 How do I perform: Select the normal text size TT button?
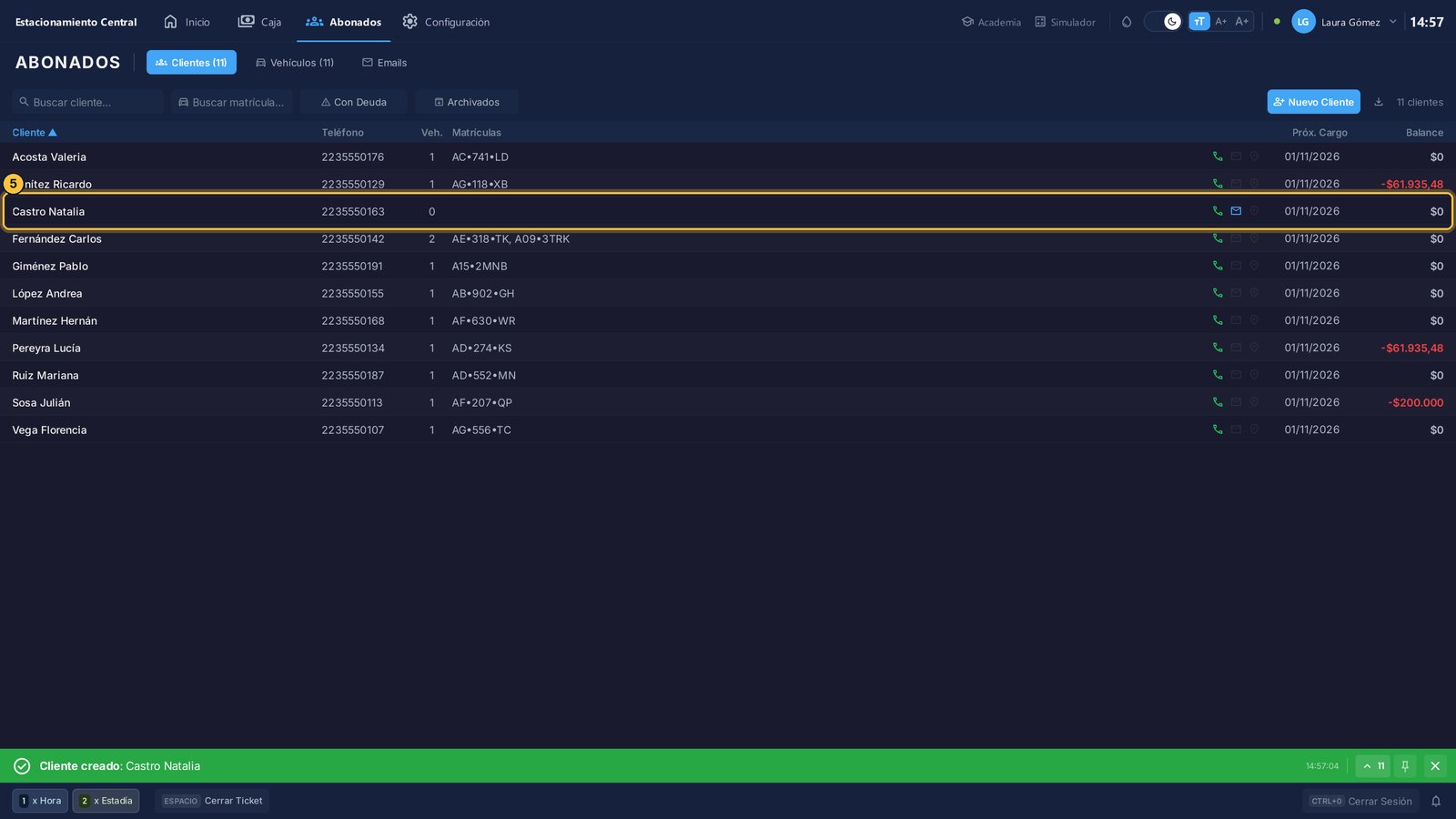point(1199,22)
